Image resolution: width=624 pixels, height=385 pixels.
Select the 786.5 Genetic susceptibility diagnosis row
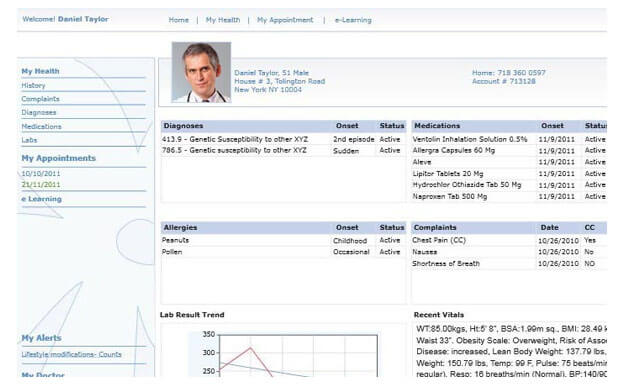click(x=283, y=150)
